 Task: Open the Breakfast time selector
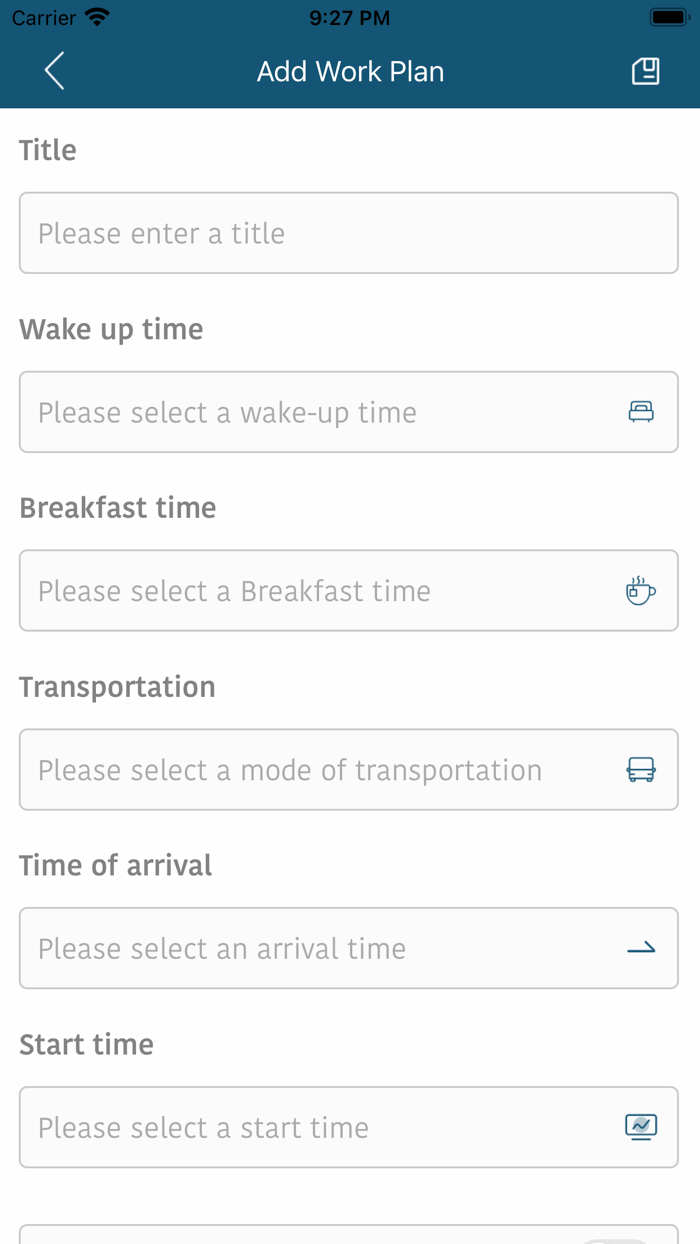320,591
